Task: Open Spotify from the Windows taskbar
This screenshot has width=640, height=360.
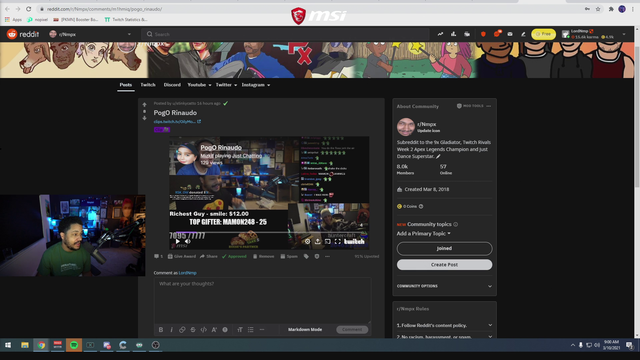Action: [74, 345]
